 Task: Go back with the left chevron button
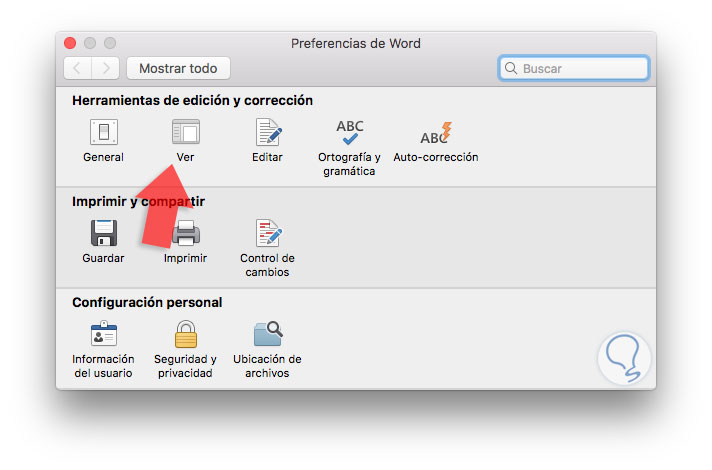pyautogui.click(x=77, y=68)
